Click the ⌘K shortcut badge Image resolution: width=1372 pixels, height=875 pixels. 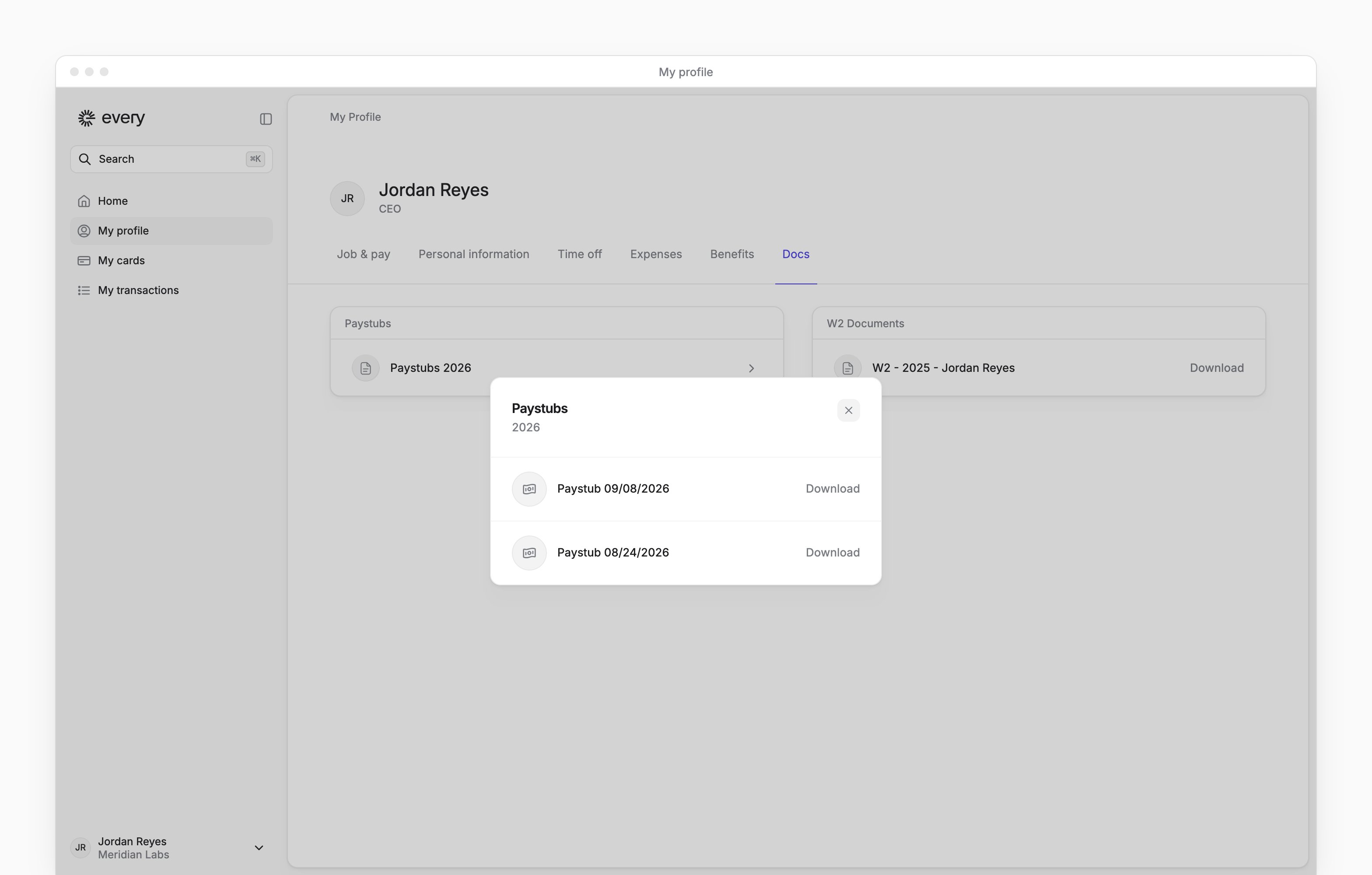255,159
